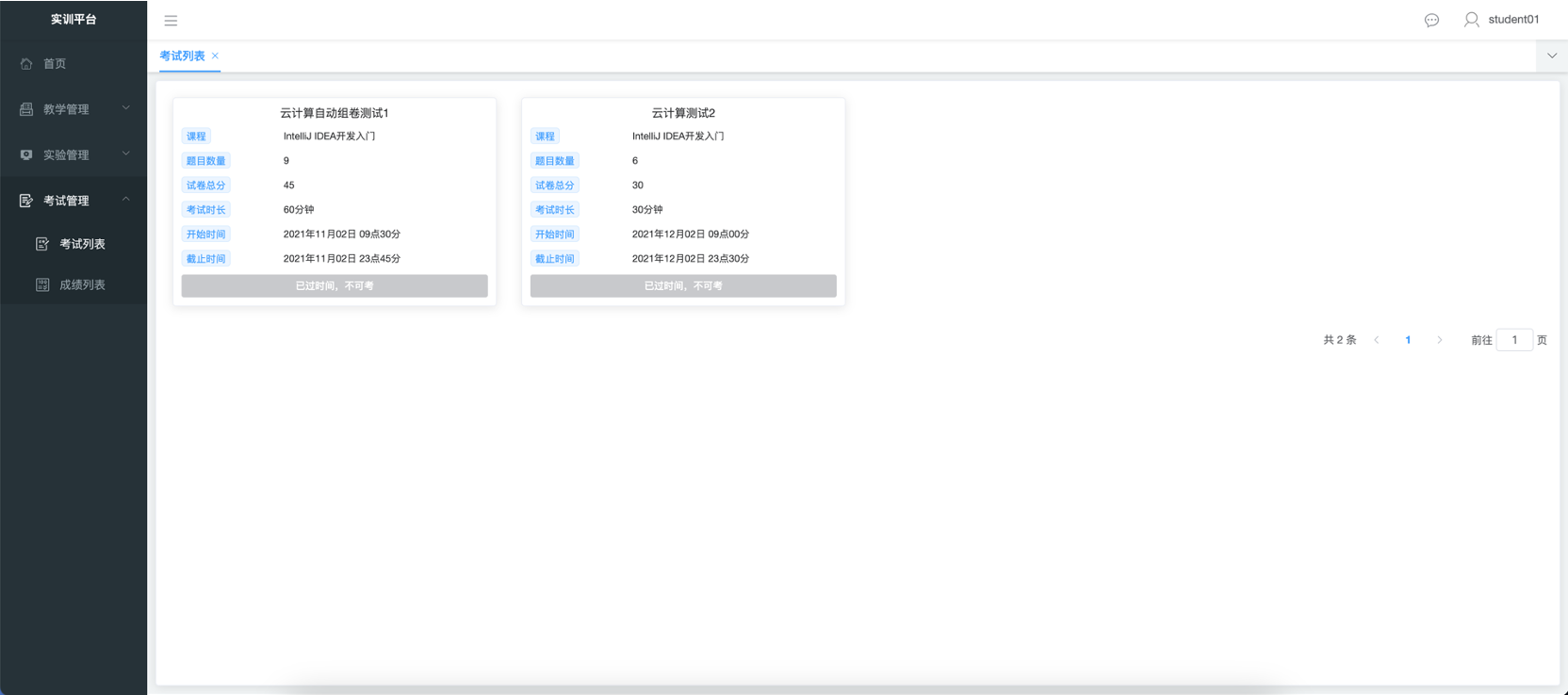Click the user avatar icon
This screenshot has height=695, width=1568.
coord(1471,20)
